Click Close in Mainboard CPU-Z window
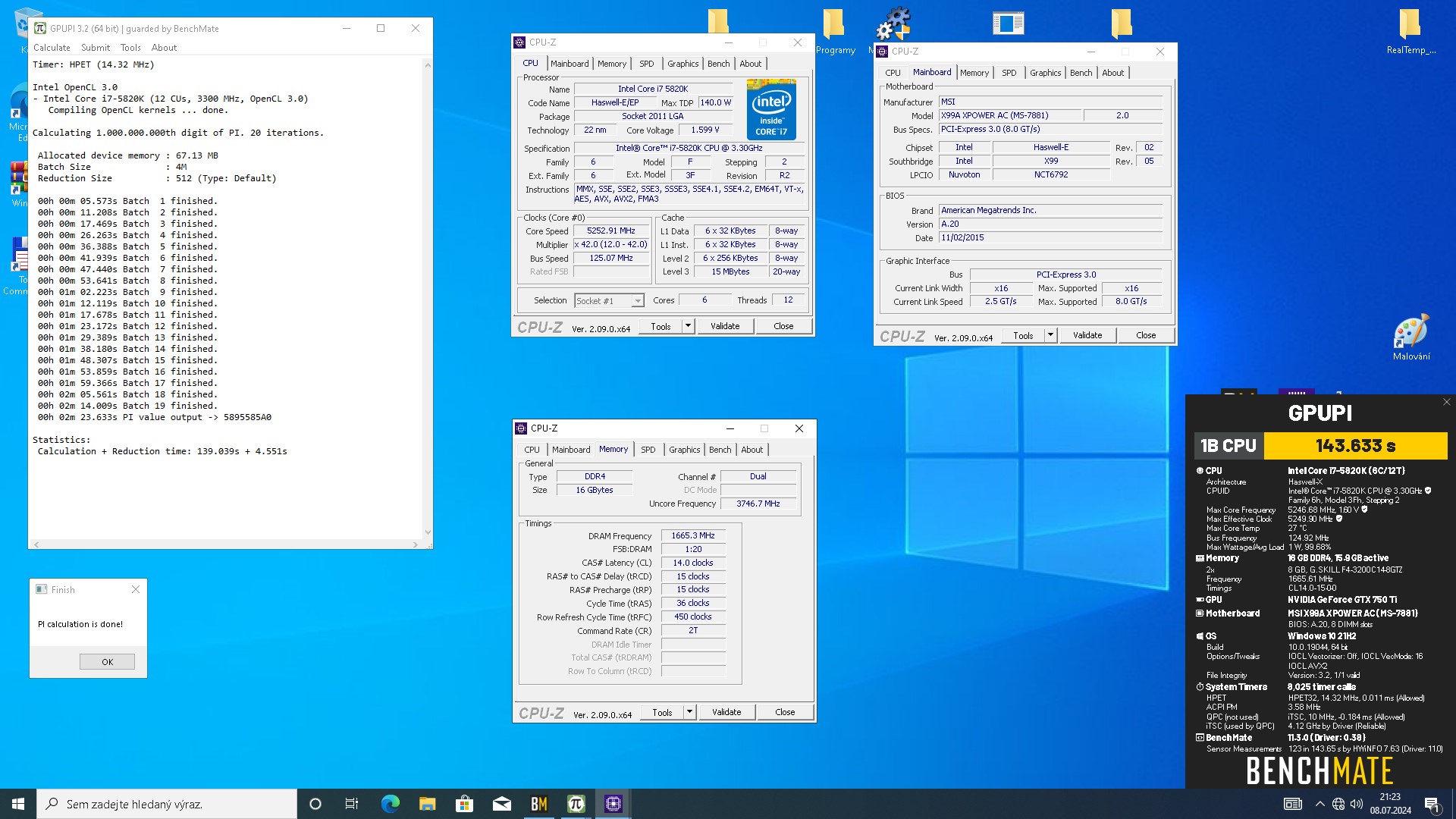1456x819 pixels. [1146, 335]
